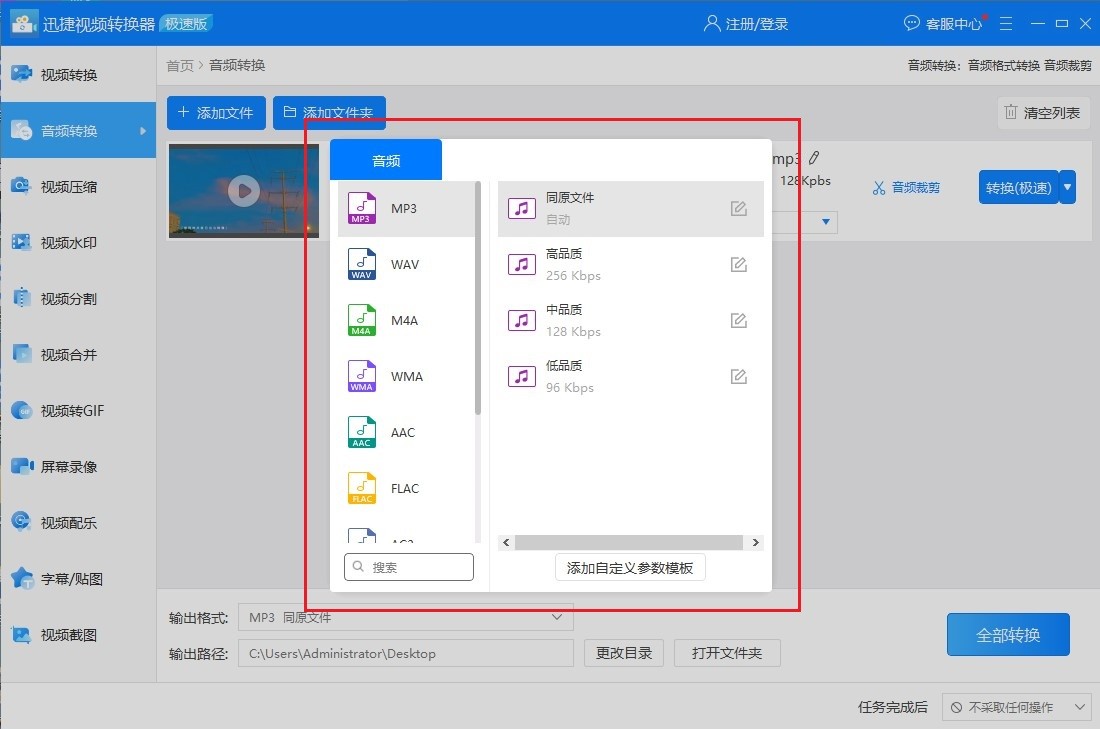Click 清空列表 button
Image resolution: width=1100 pixels, height=729 pixels.
tap(1043, 113)
